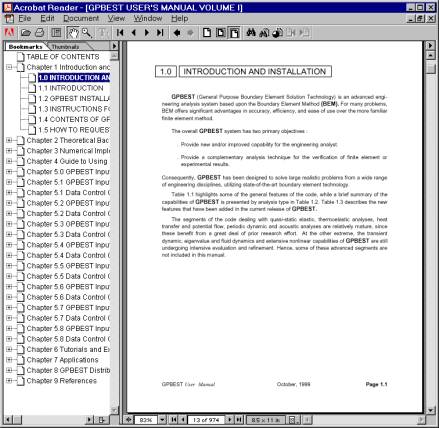Screen dimensions: 439x428
Task: Open Chapter 5.4 Data Control bookmark
Action: click(68, 255)
